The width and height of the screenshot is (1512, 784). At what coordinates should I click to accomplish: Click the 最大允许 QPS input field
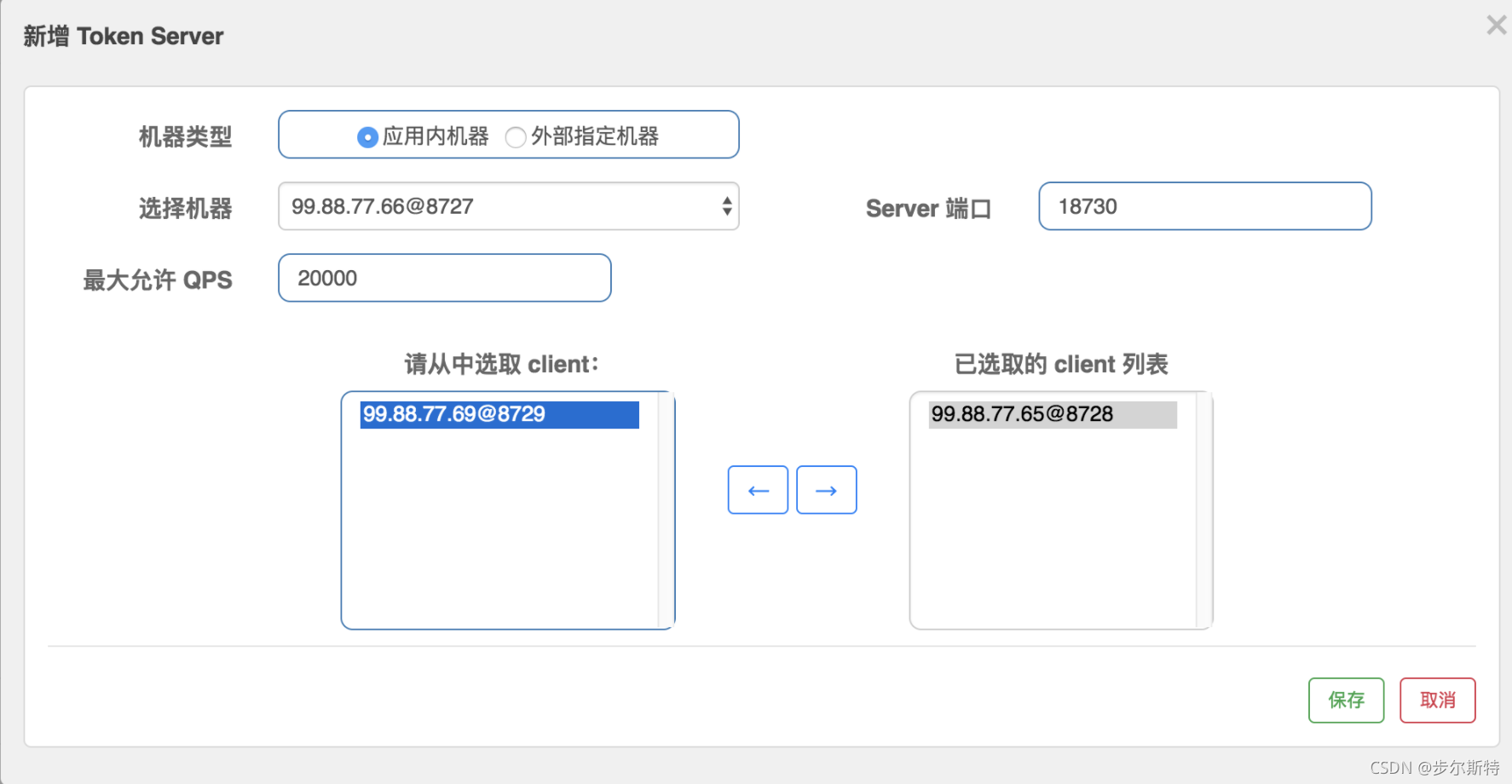click(x=444, y=278)
